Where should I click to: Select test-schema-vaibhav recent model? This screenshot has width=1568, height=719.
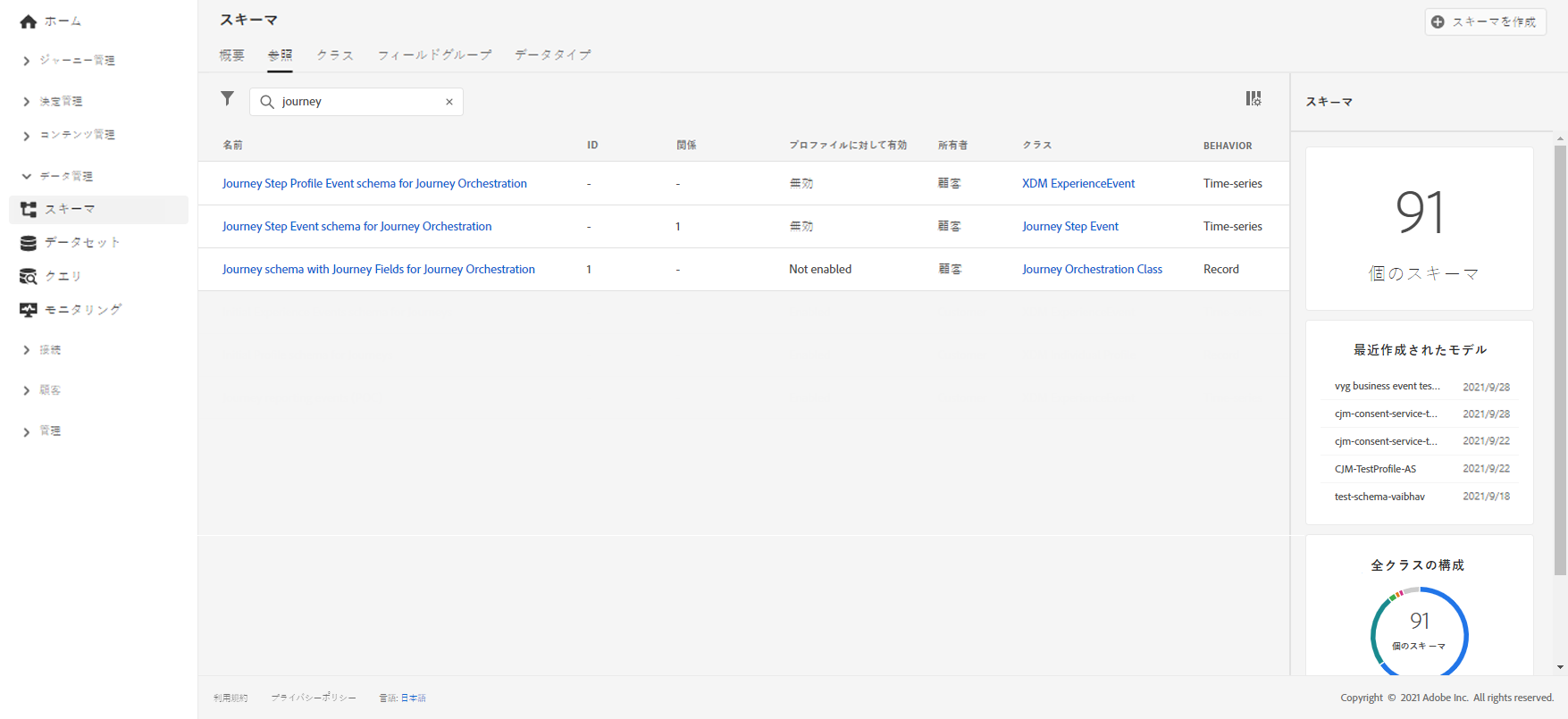point(1379,497)
